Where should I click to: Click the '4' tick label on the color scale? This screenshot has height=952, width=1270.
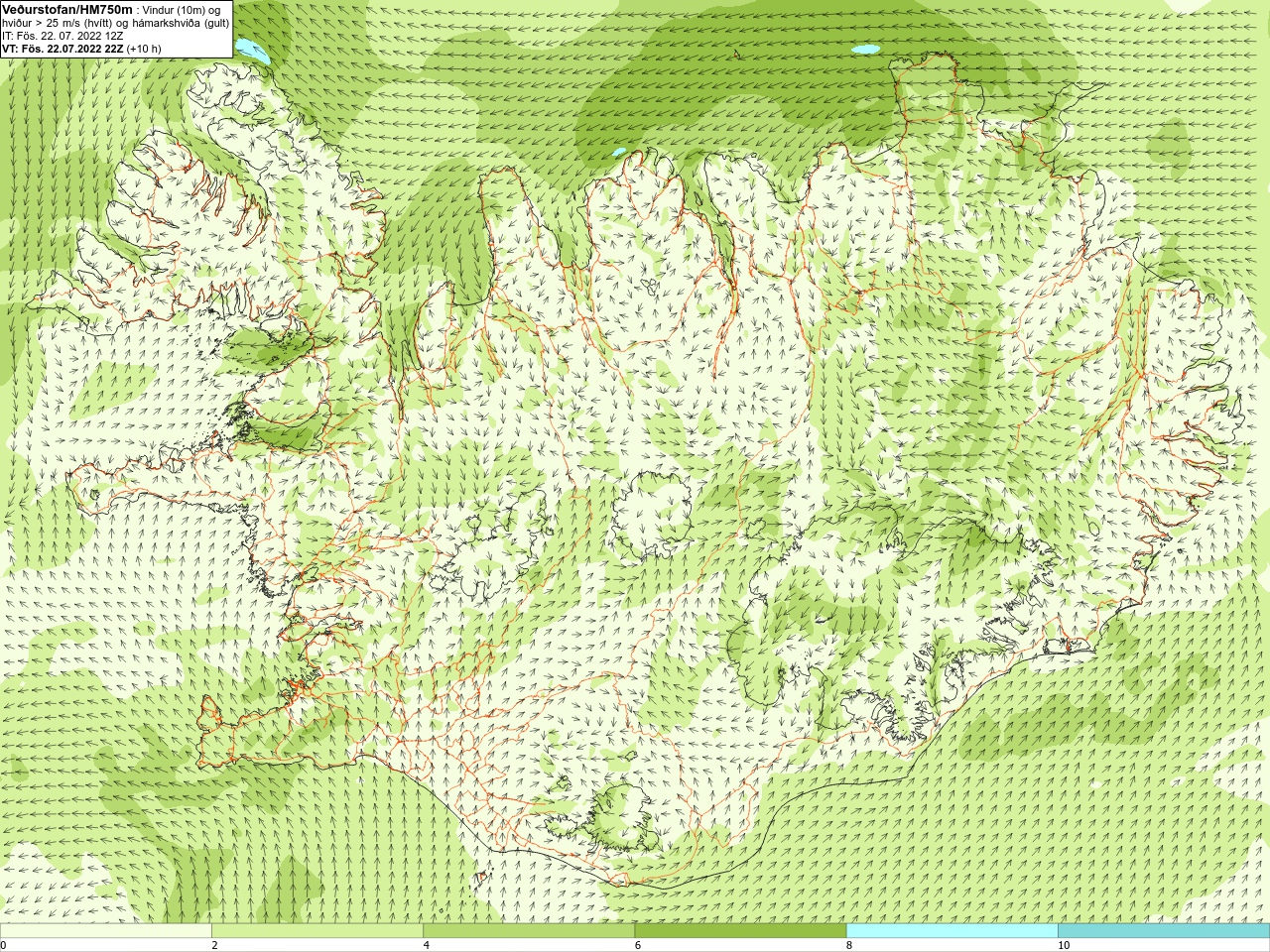click(427, 945)
